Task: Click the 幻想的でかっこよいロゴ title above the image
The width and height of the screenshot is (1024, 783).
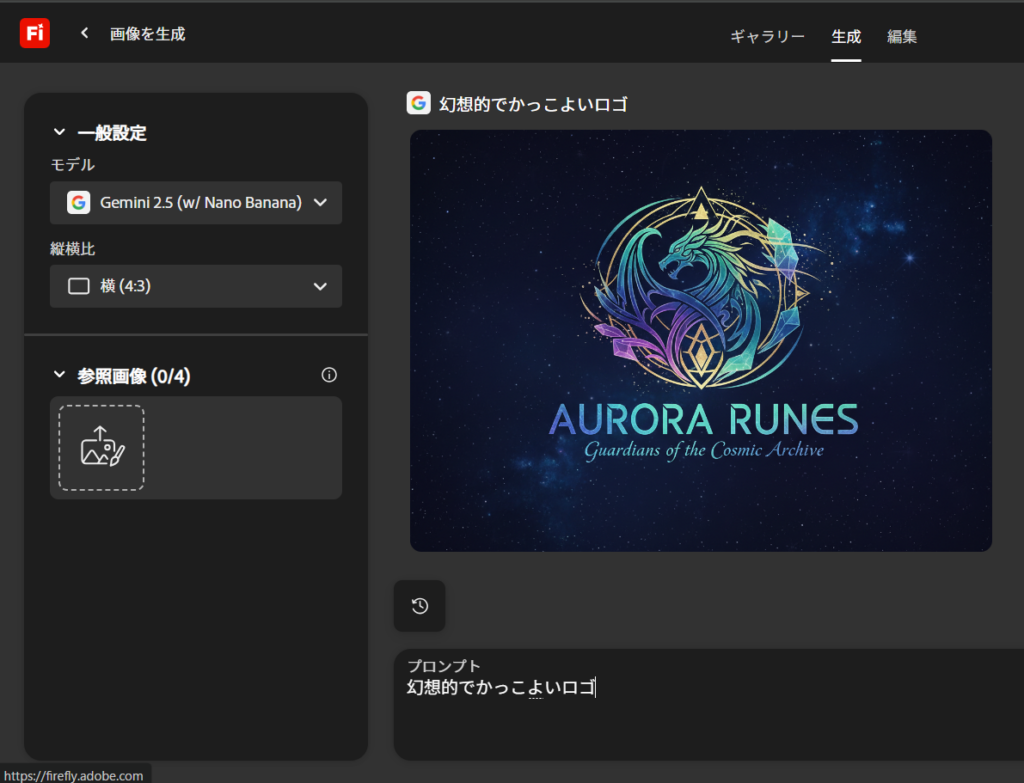Action: point(533,104)
